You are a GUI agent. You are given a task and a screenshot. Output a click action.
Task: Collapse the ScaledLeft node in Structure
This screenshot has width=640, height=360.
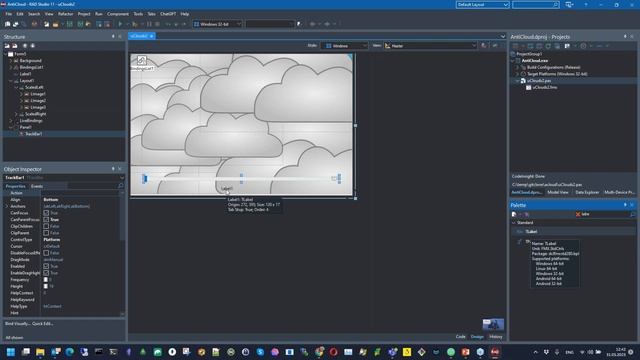(x=16, y=87)
